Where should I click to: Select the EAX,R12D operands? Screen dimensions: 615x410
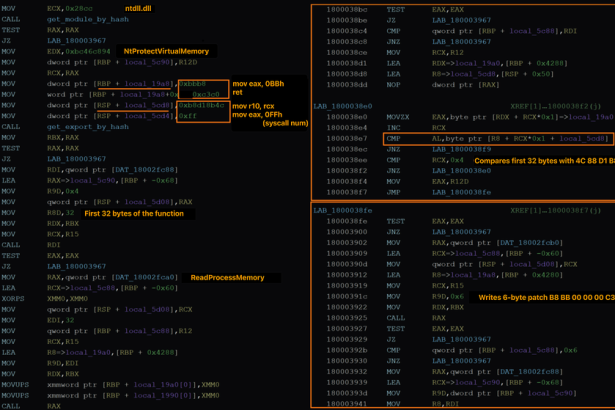tap(450, 182)
